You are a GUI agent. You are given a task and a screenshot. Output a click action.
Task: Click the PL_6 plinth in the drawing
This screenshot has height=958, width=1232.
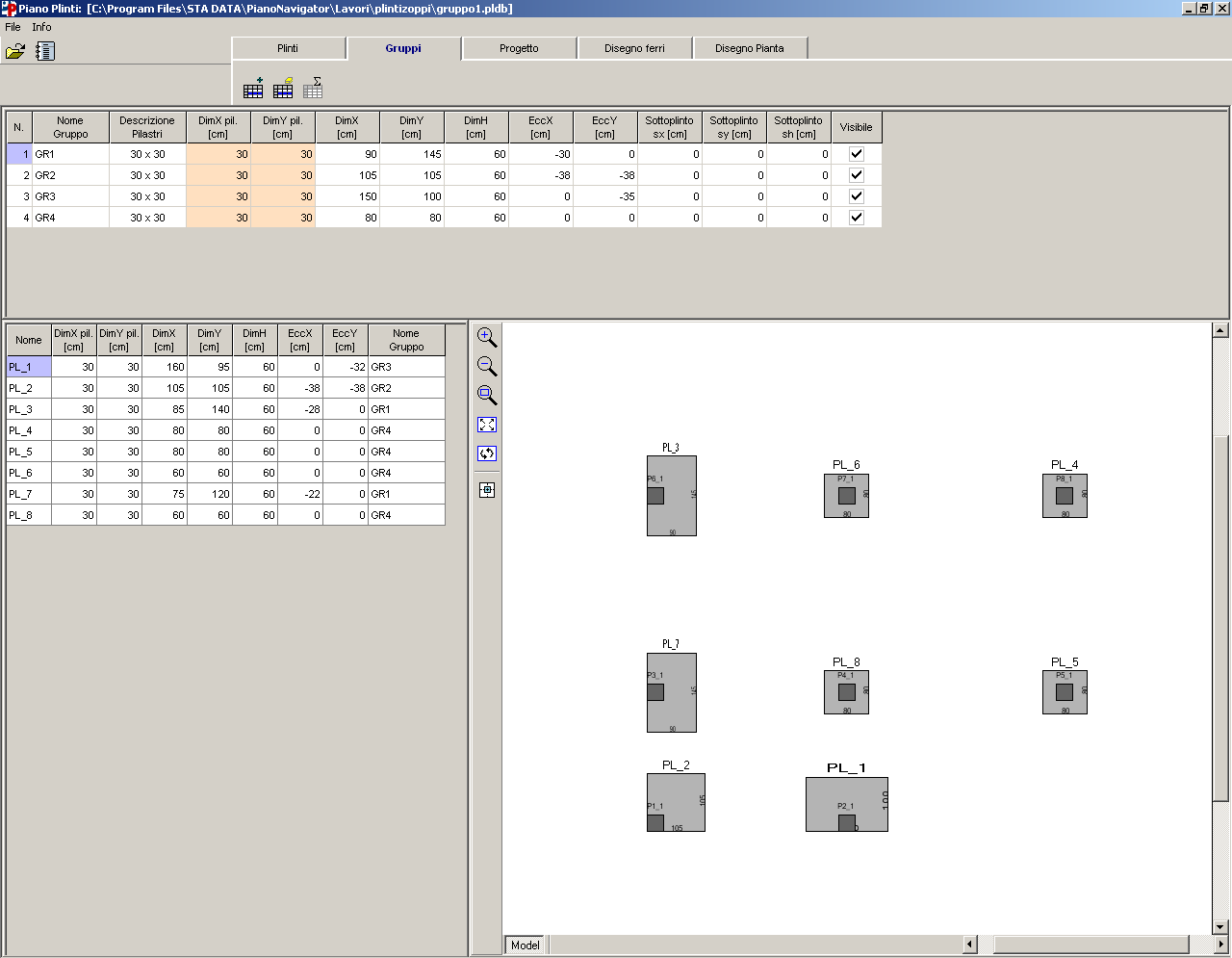coord(847,496)
